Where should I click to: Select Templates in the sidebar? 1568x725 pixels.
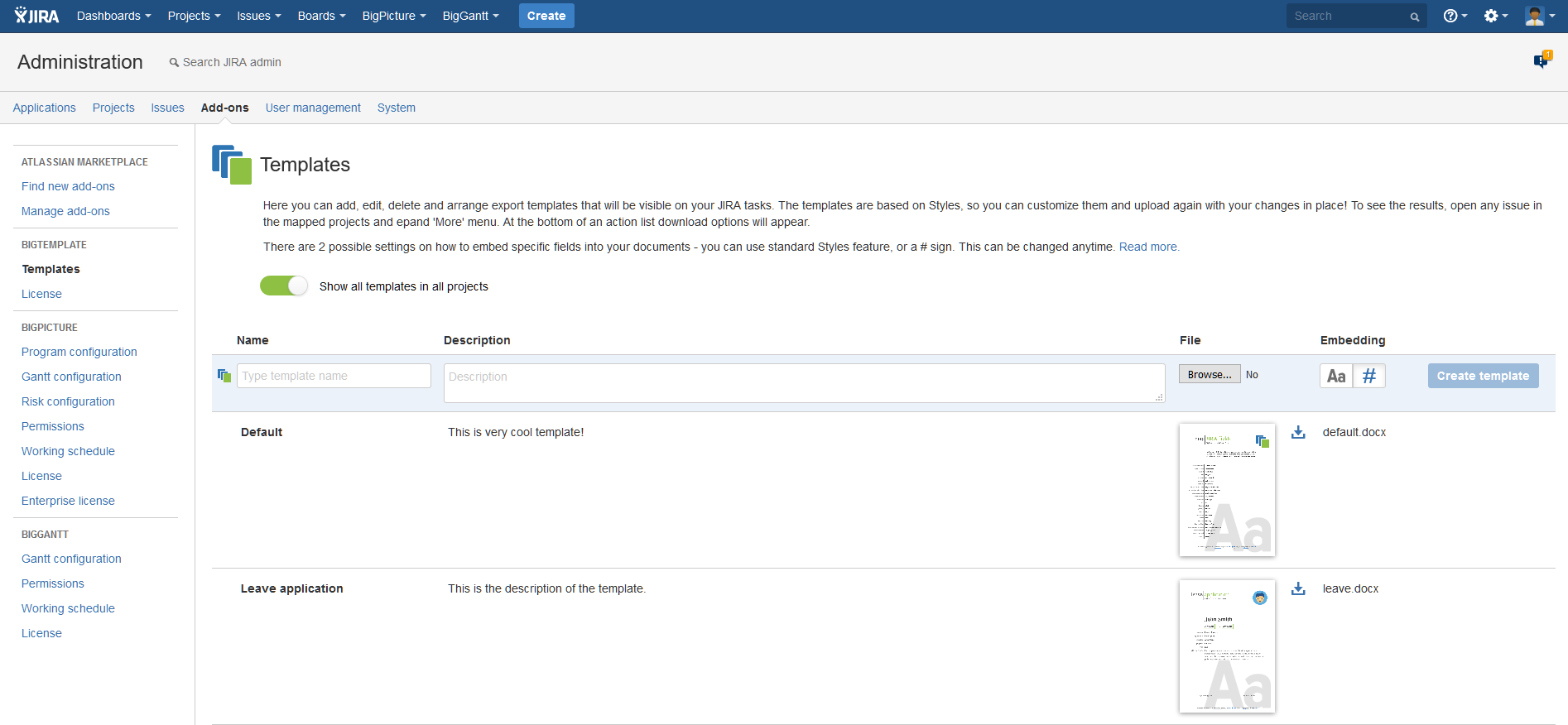tap(51, 269)
